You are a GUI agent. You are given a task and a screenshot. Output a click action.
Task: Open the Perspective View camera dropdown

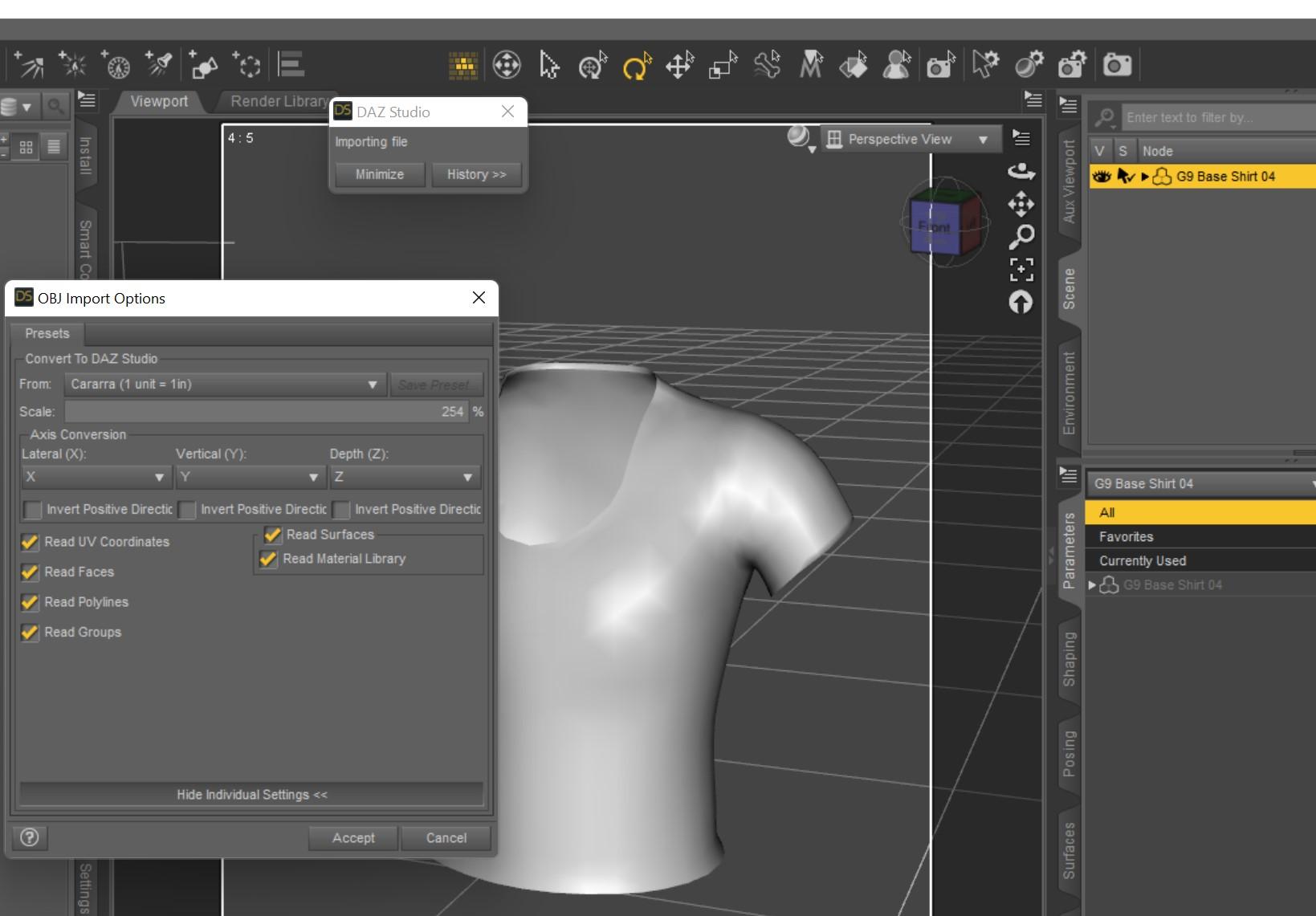point(911,140)
